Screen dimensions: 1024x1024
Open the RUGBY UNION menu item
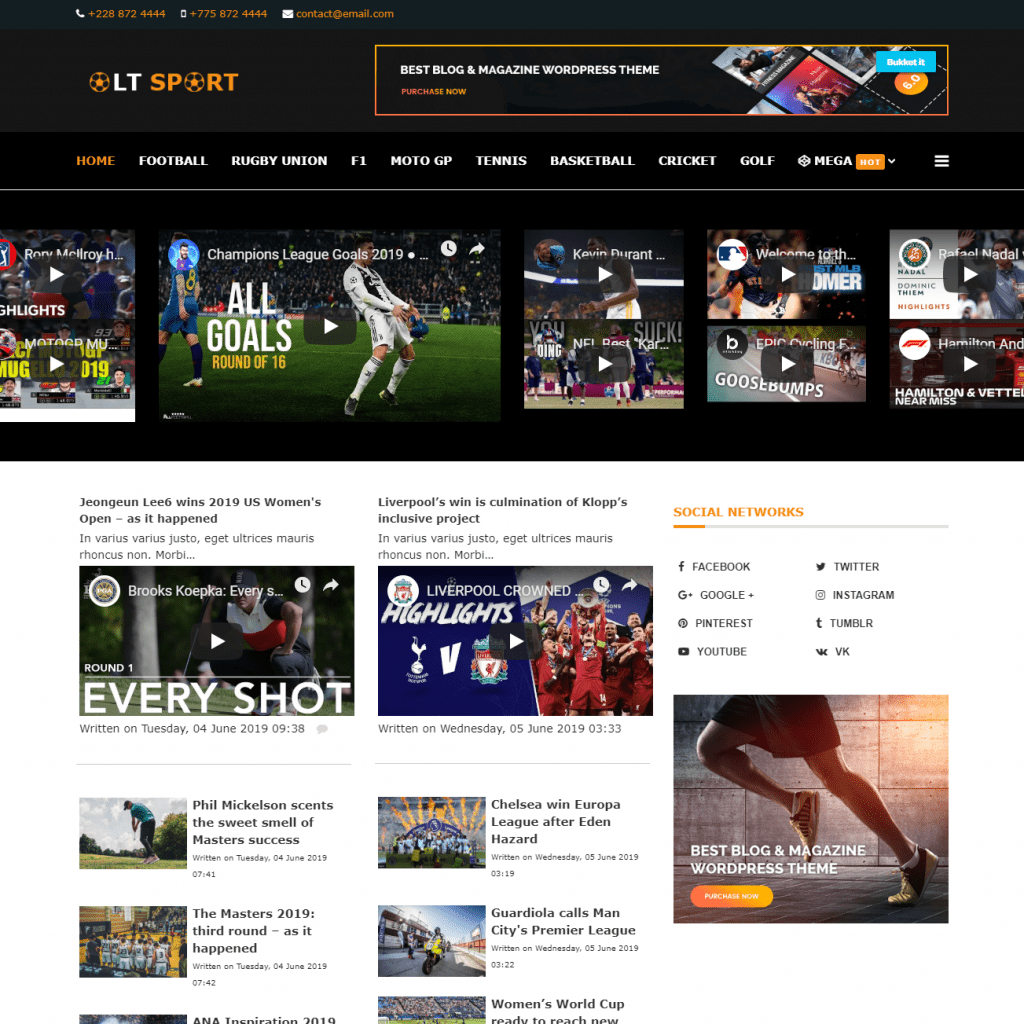(x=279, y=161)
